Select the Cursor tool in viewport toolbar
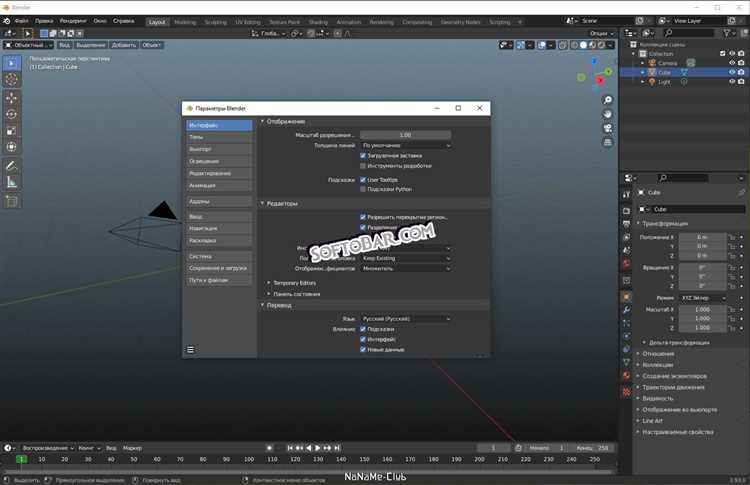 tap(12, 79)
